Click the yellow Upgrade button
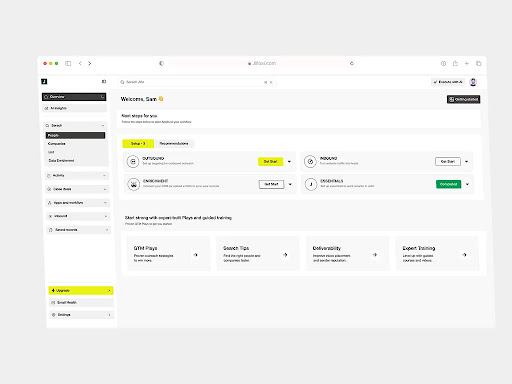The width and height of the screenshot is (512, 384). pyautogui.click(x=81, y=291)
